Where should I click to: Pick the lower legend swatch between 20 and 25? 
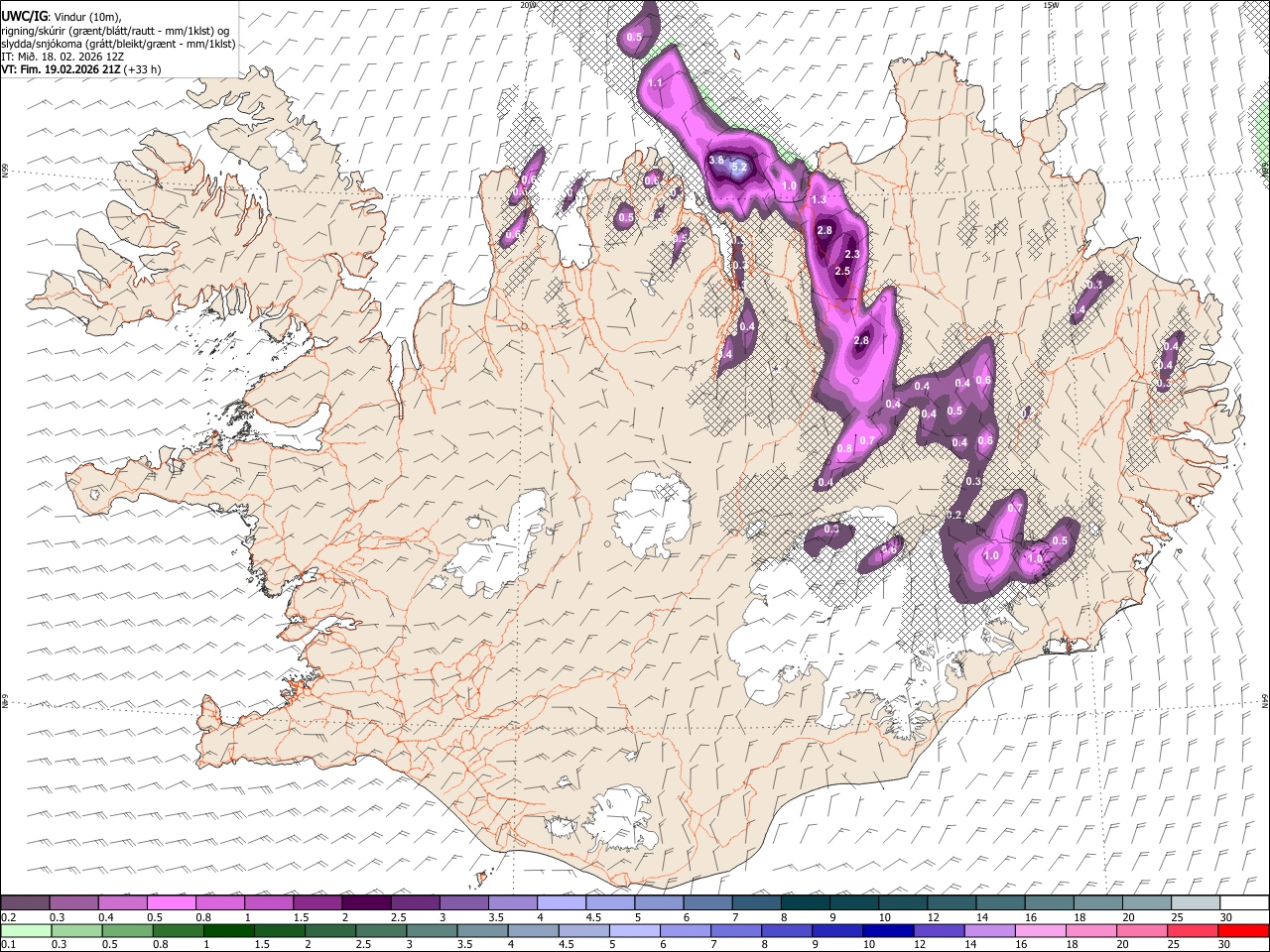[1143, 930]
